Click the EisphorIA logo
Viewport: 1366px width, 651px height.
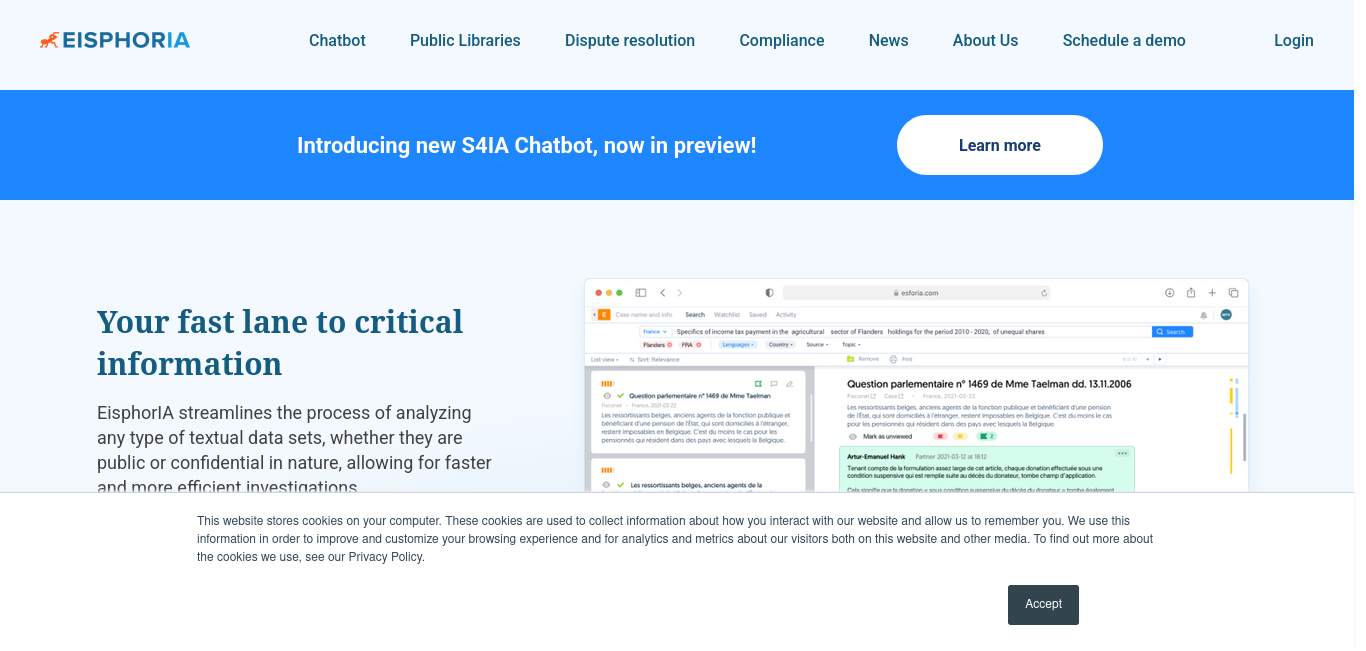(115, 40)
